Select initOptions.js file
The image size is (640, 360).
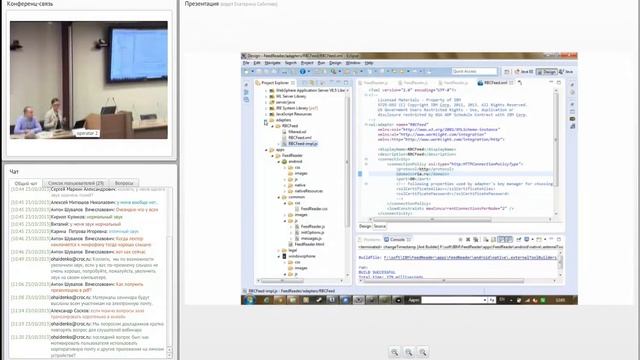pos(312,233)
